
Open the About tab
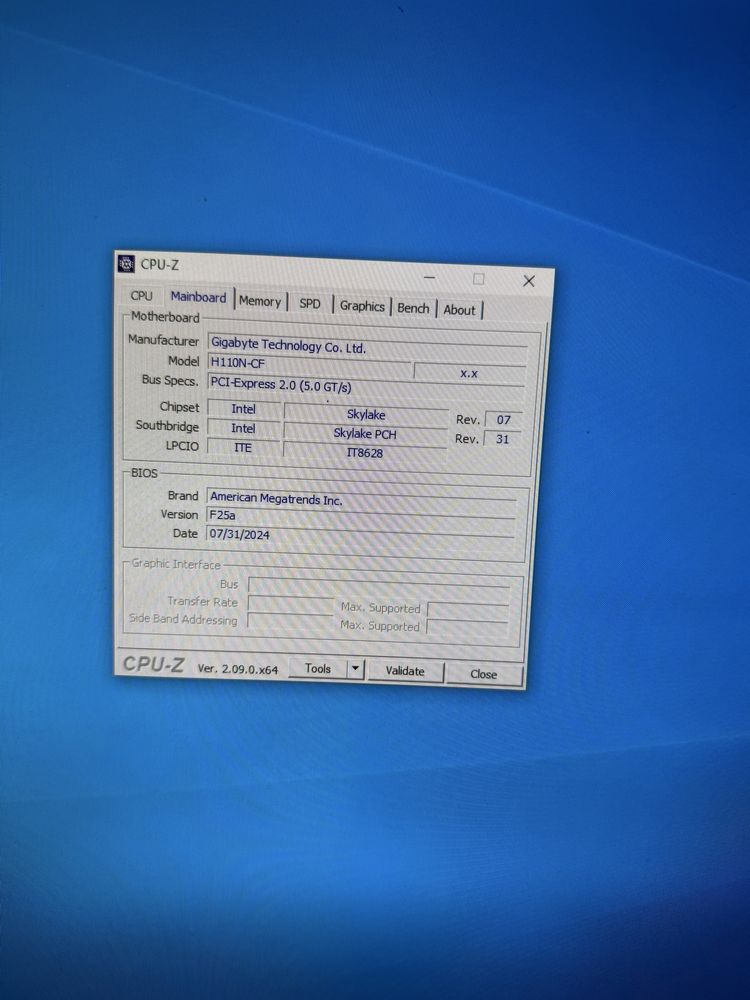[459, 310]
